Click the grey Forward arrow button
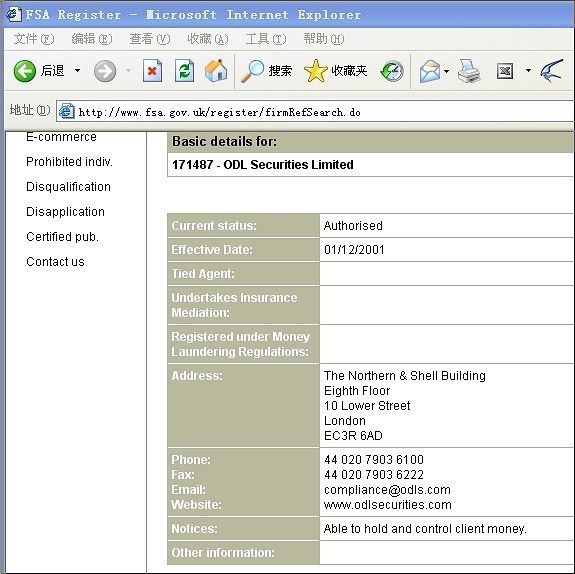575x574 pixels. pyautogui.click(x=105, y=71)
